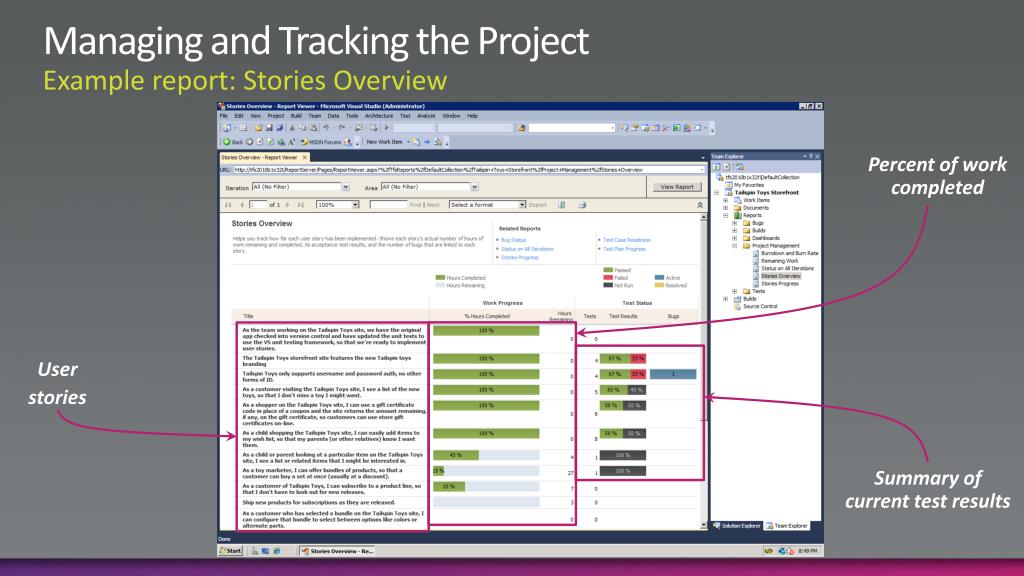This screenshot has width=1024, height=576.
Task: Click the report Print icon
Action: pyautogui.click(x=582, y=205)
